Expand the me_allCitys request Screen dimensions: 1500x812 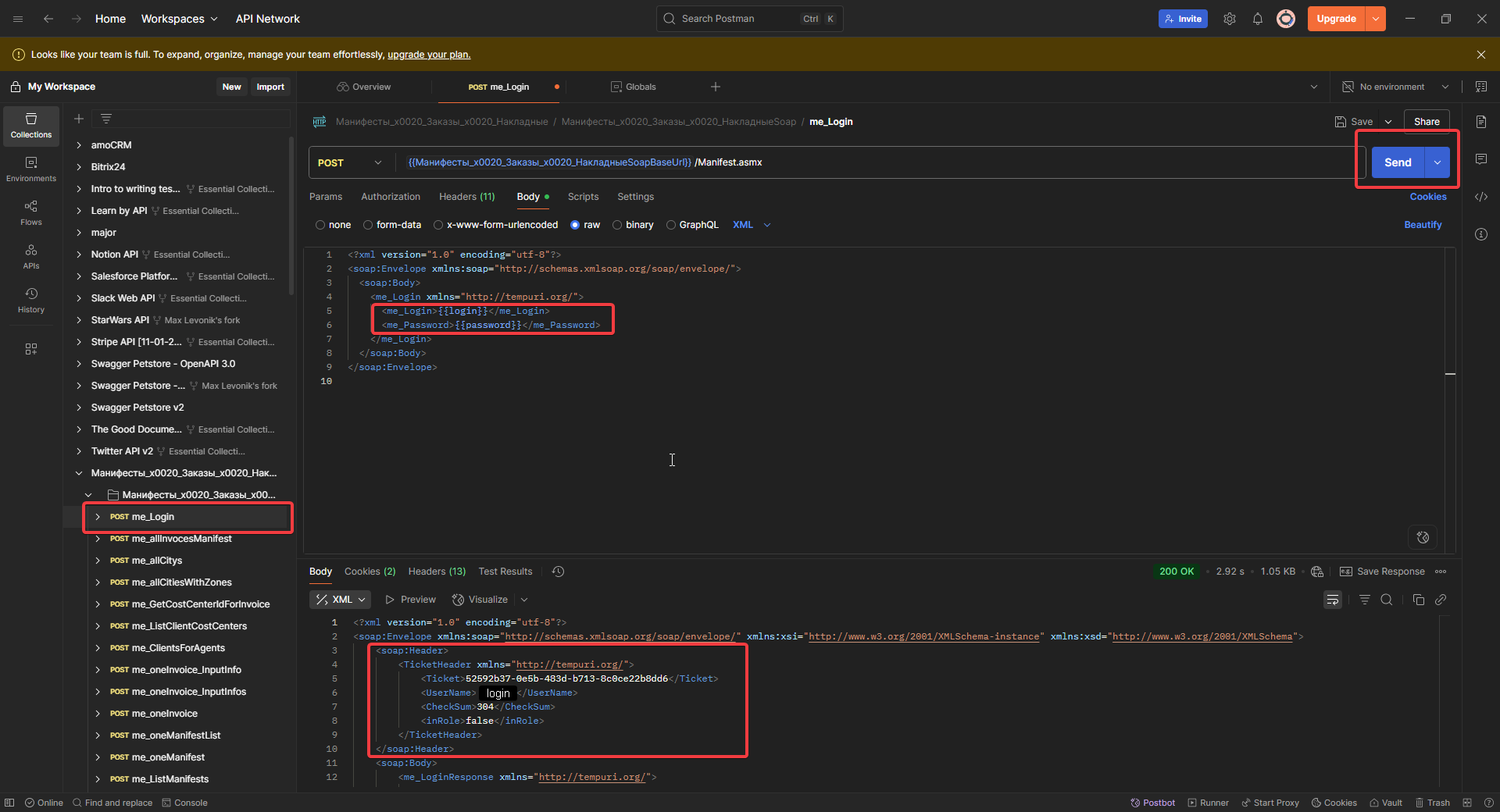[98, 561]
